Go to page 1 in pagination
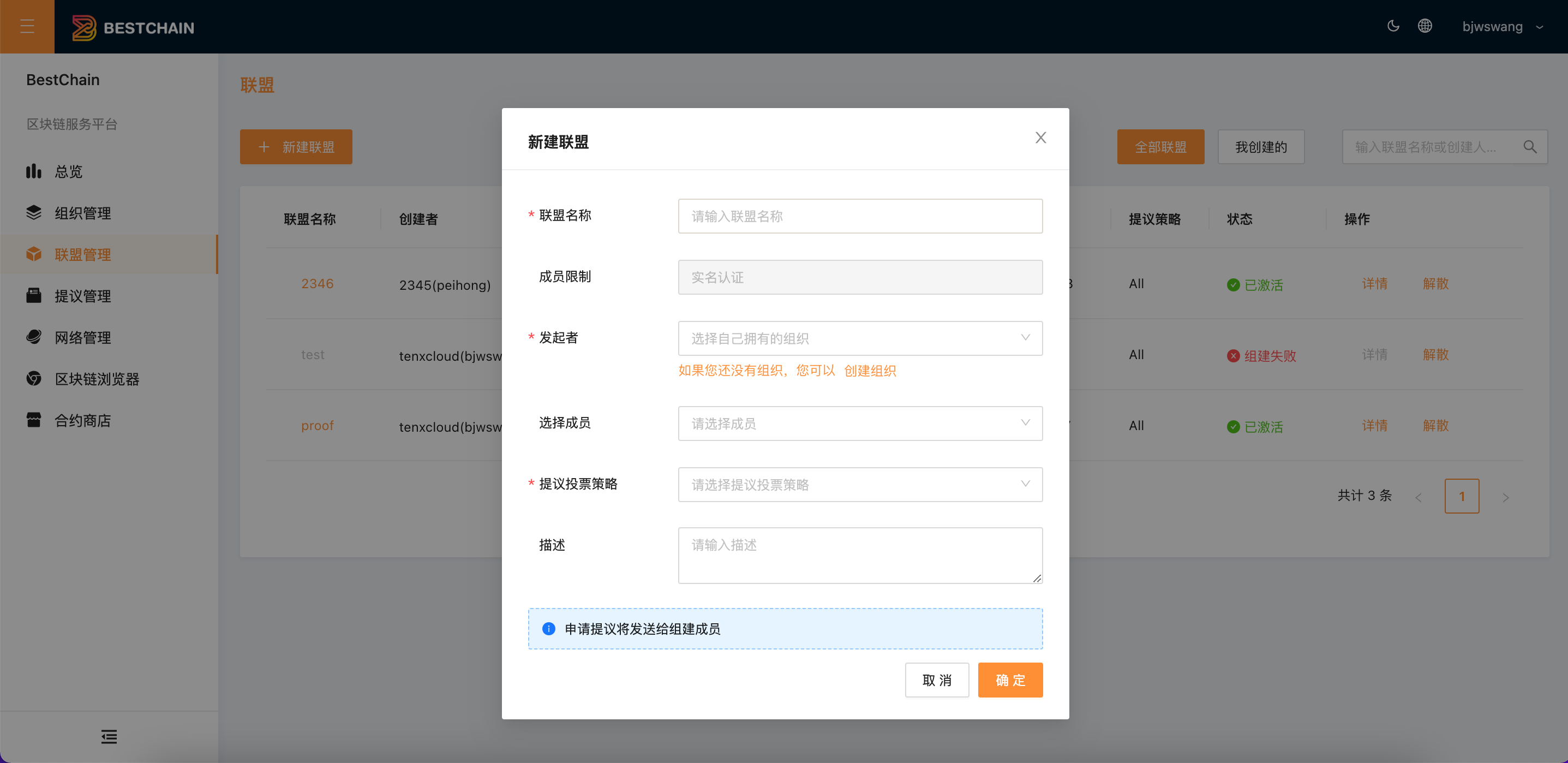The width and height of the screenshot is (1568, 763). click(x=1462, y=496)
